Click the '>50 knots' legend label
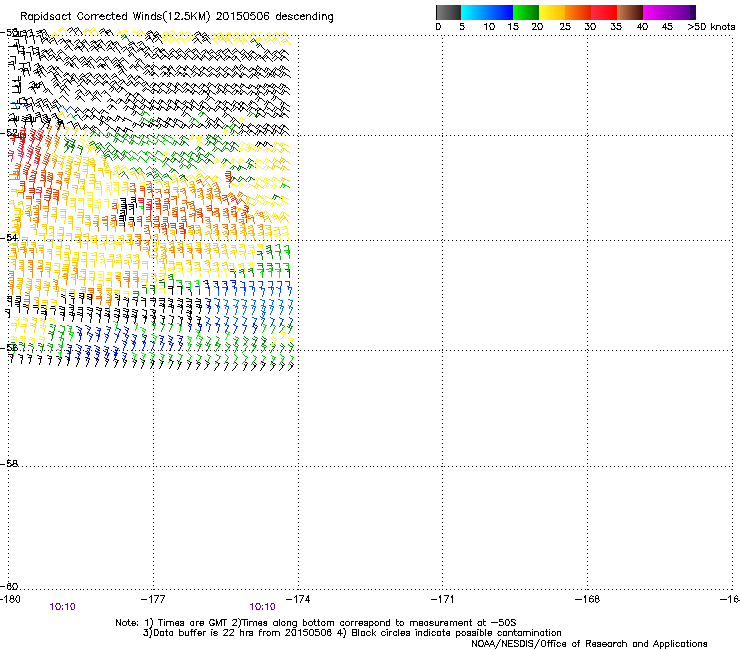The width and height of the screenshot is (740, 650). tap(711, 27)
